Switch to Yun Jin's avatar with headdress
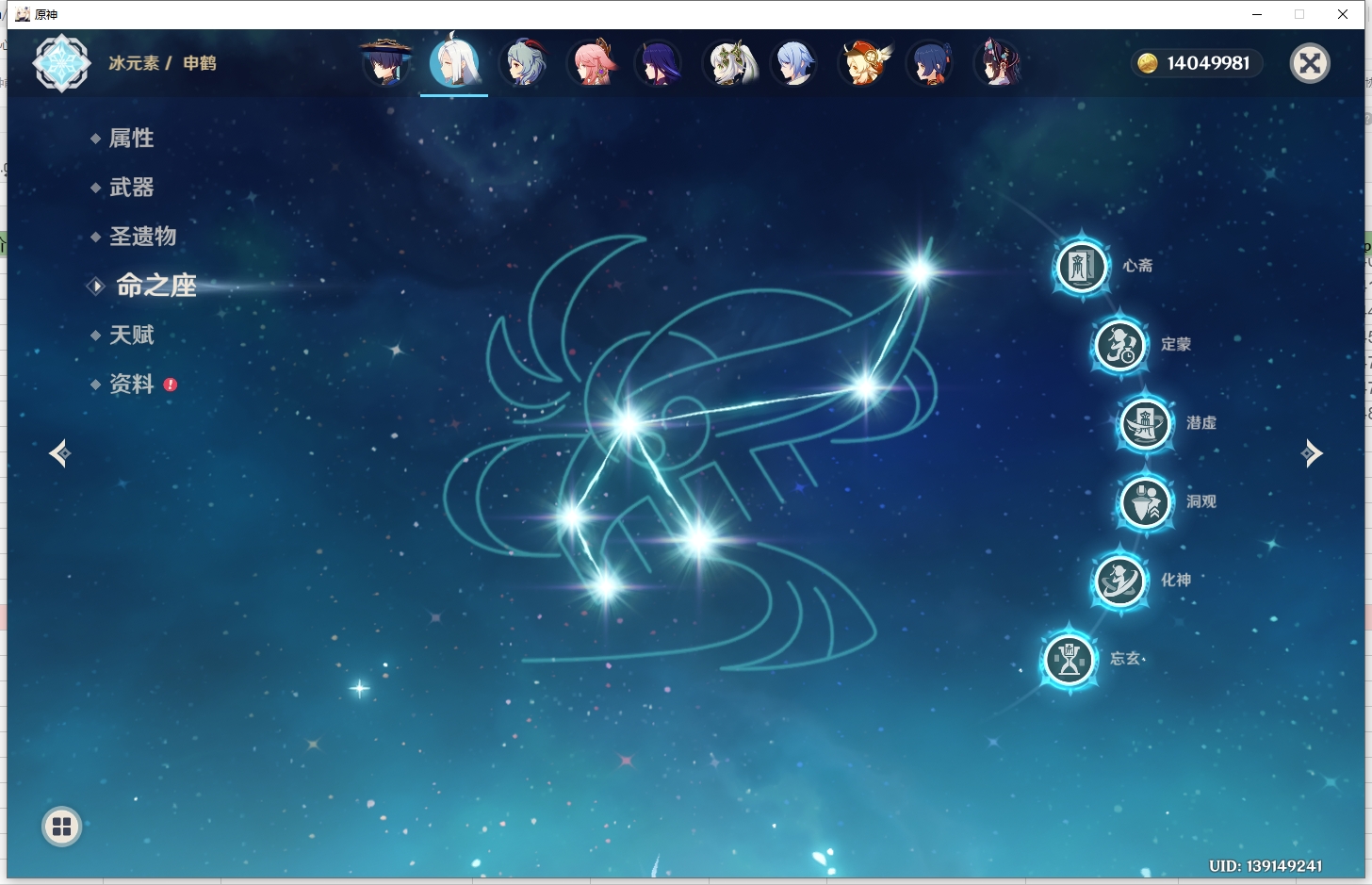 click(x=999, y=62)
